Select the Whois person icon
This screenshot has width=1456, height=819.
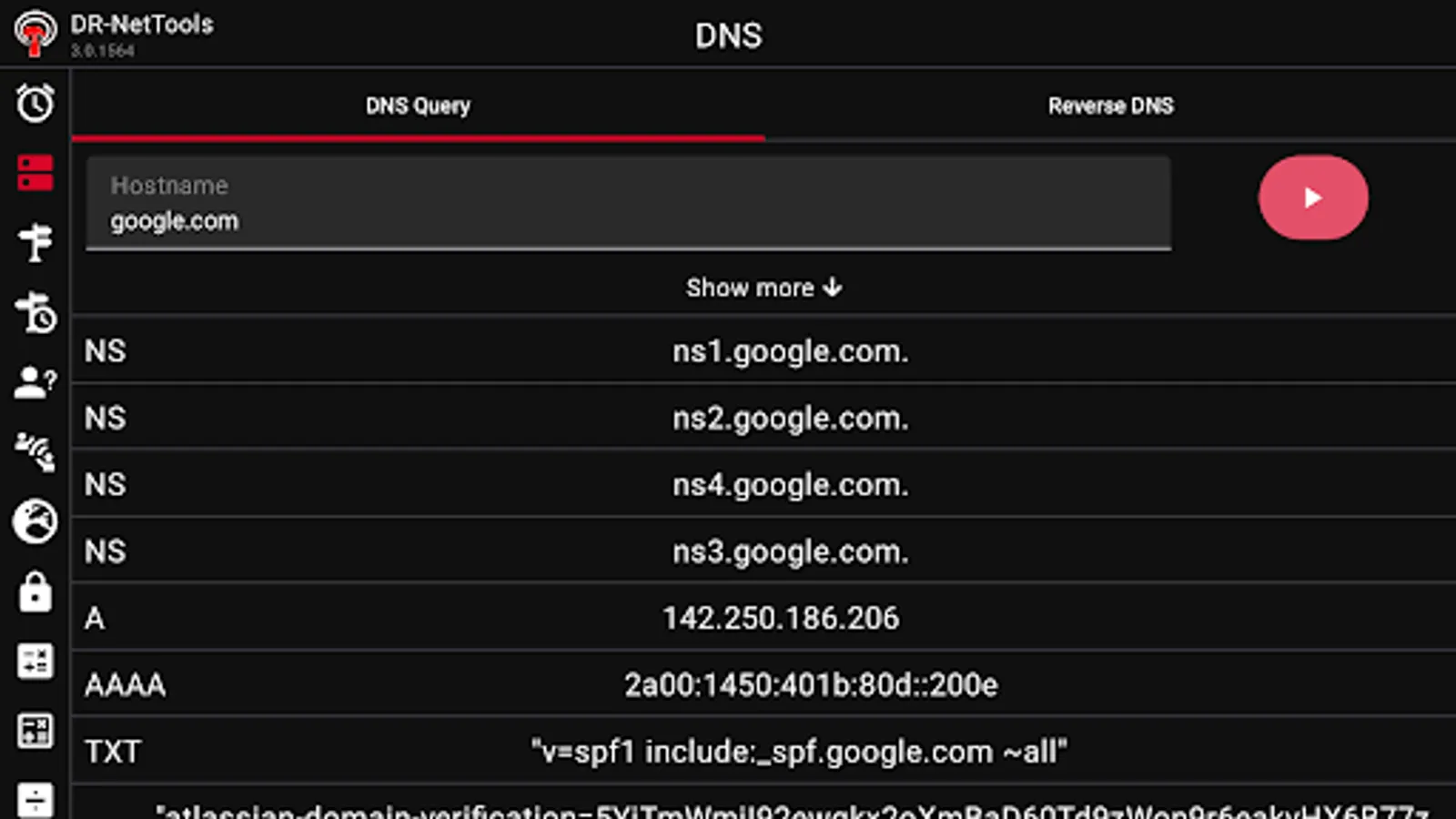[35, 382]
